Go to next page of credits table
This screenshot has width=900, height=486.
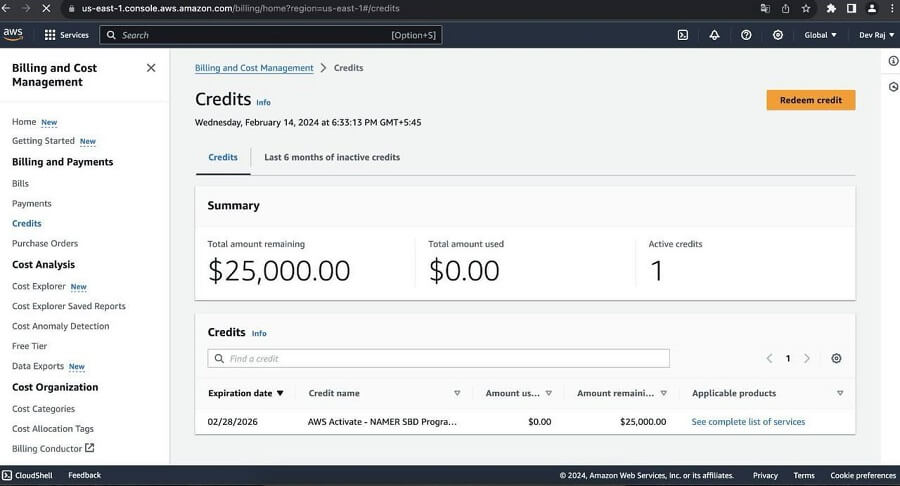[807, 358]
